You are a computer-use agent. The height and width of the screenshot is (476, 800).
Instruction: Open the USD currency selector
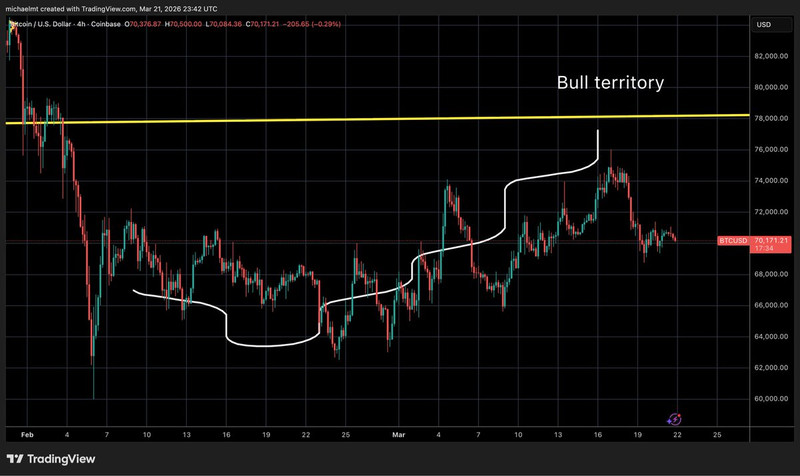click(764, 24)
